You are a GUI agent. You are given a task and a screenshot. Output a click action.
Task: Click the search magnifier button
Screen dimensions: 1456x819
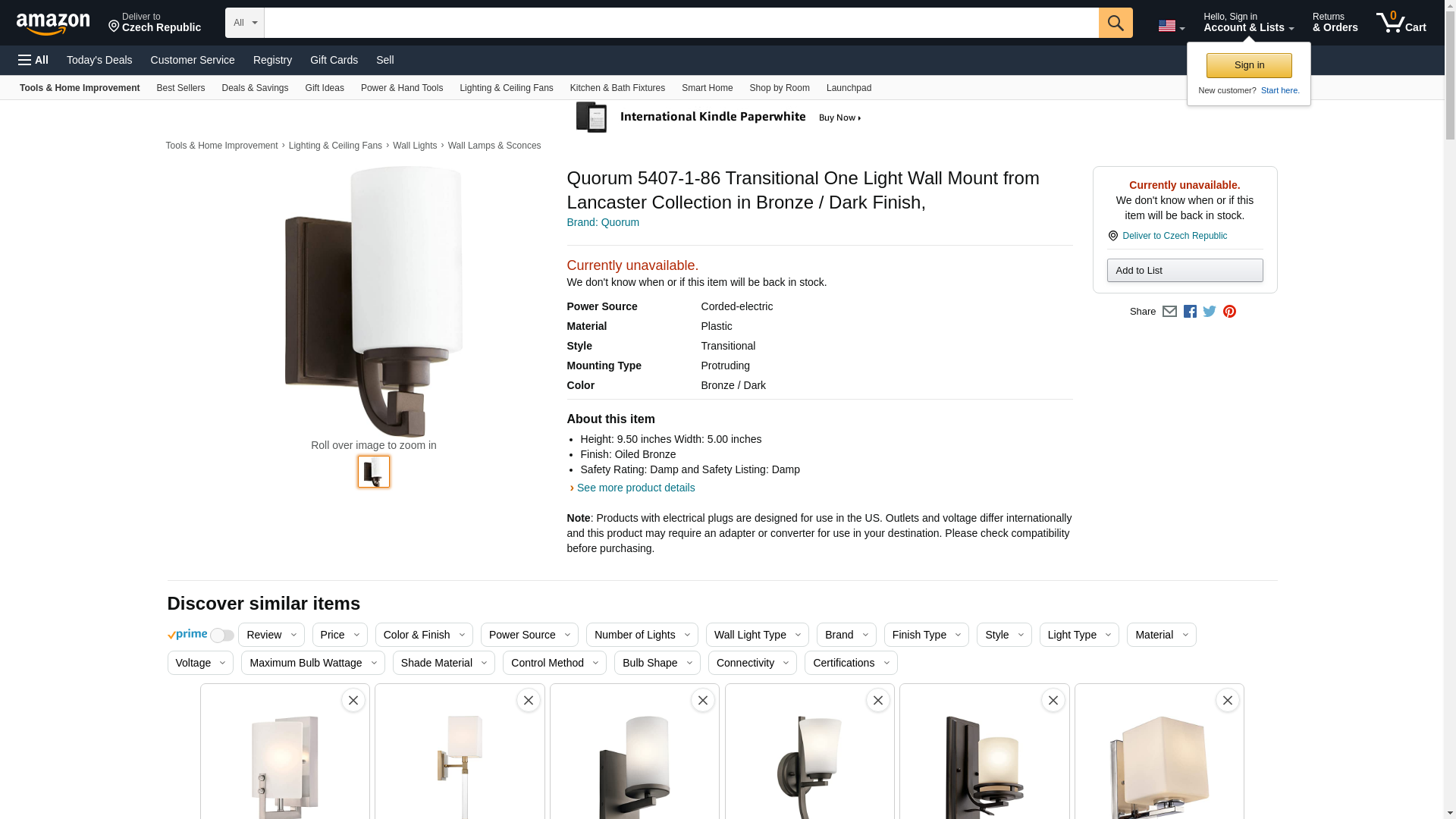pyautogui.click(x=1116, y=23)
